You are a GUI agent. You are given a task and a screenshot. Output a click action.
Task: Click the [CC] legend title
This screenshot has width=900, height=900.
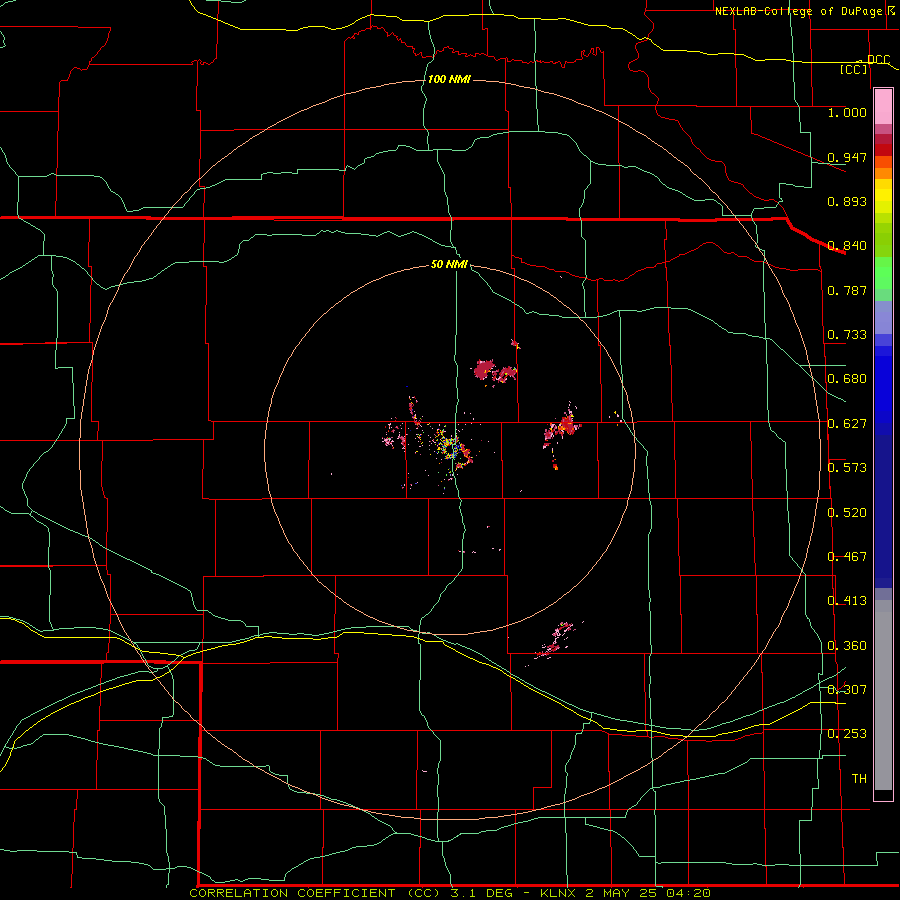click(x=854, y=69)
